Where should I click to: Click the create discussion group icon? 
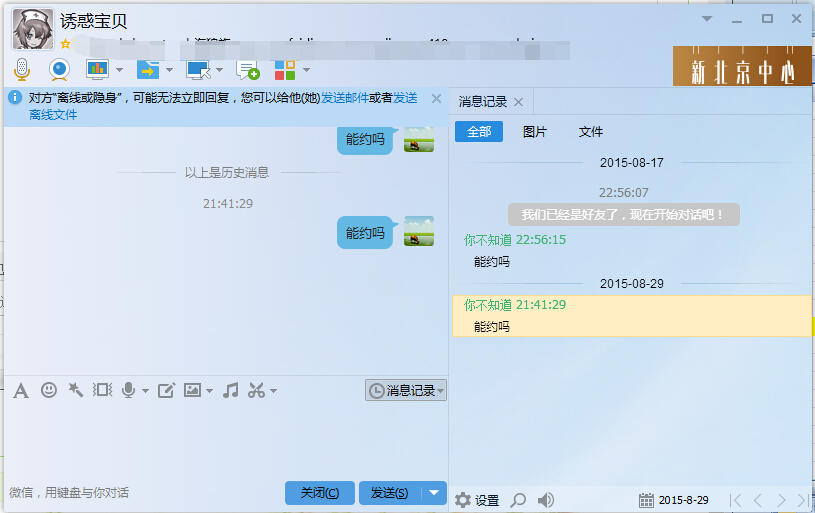[x=247, y=69]
